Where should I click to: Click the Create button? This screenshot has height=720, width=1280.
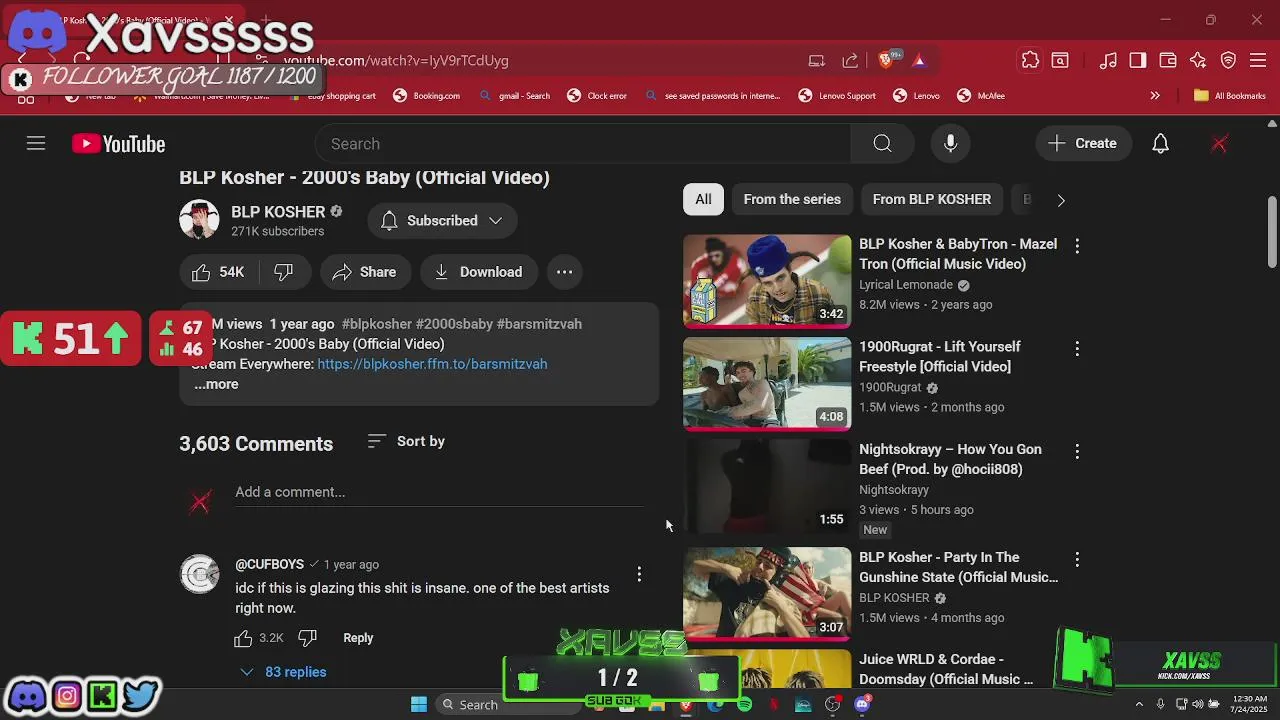[1083, 144]
